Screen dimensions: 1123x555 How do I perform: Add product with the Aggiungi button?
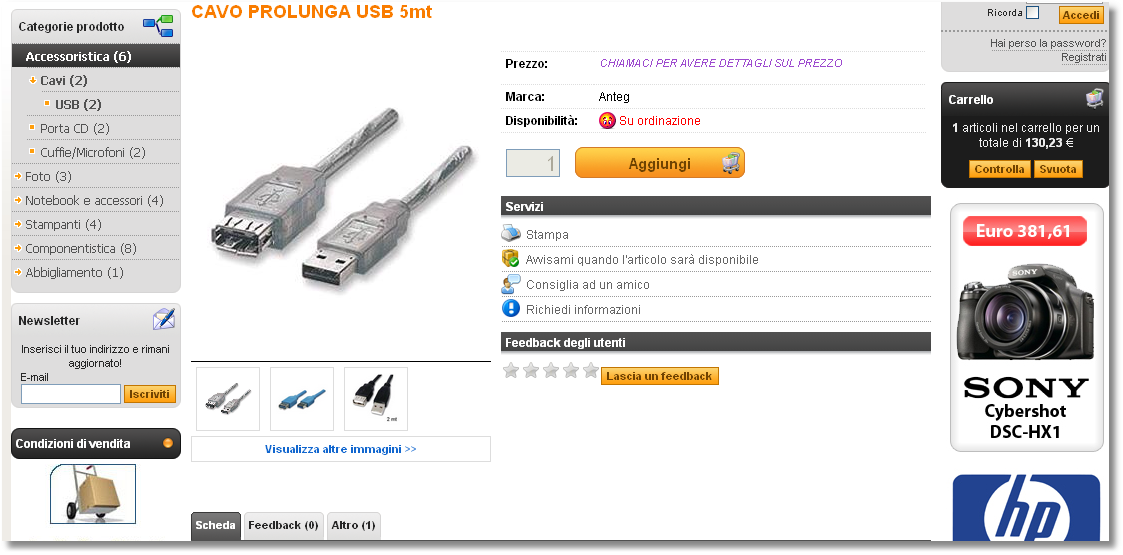pyautogui.click(x=660, y=163)
